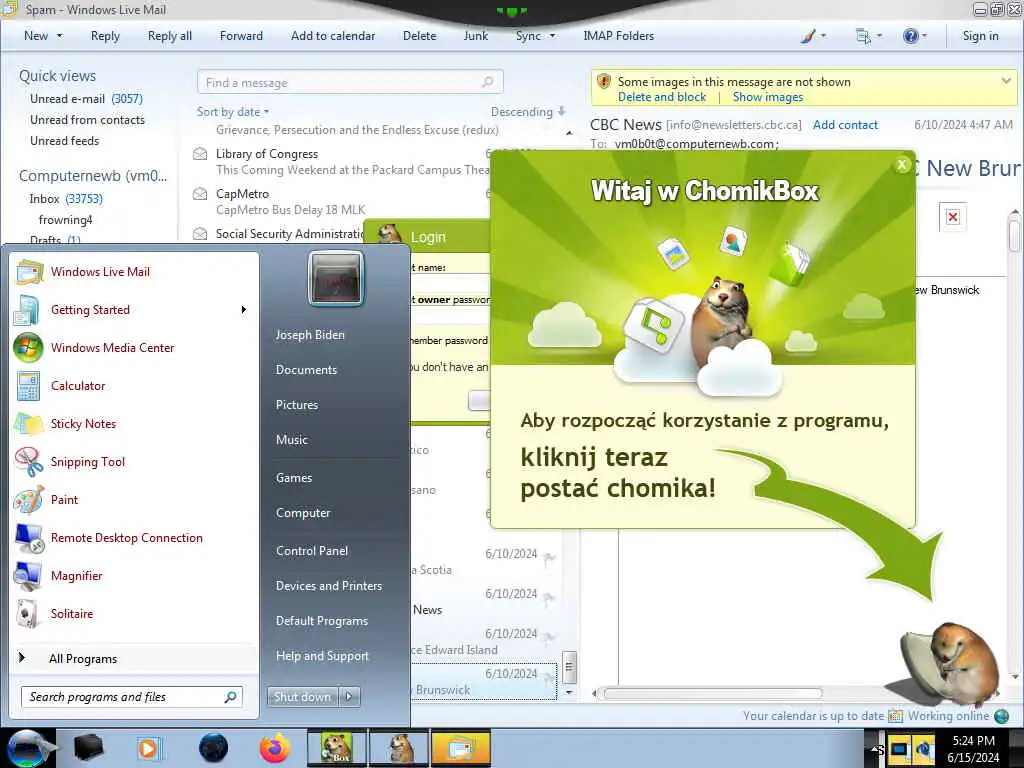Select Unread e-mail quick view
The height and width of the screenshot is (768, 1024).
86,99
